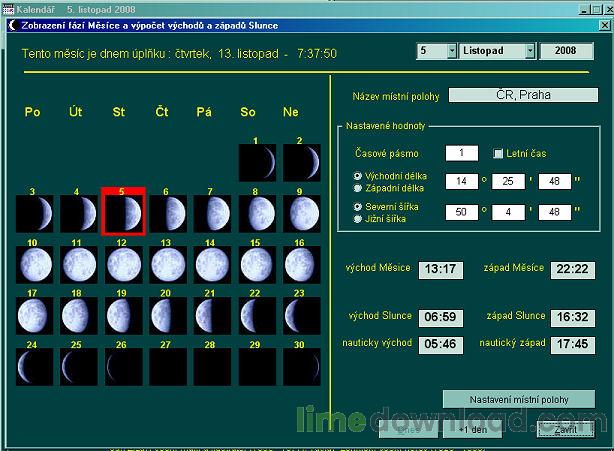Viewport: 614px width, 451px height.
Task: Click the Nastavení místní polohy button
Action: 518,399
